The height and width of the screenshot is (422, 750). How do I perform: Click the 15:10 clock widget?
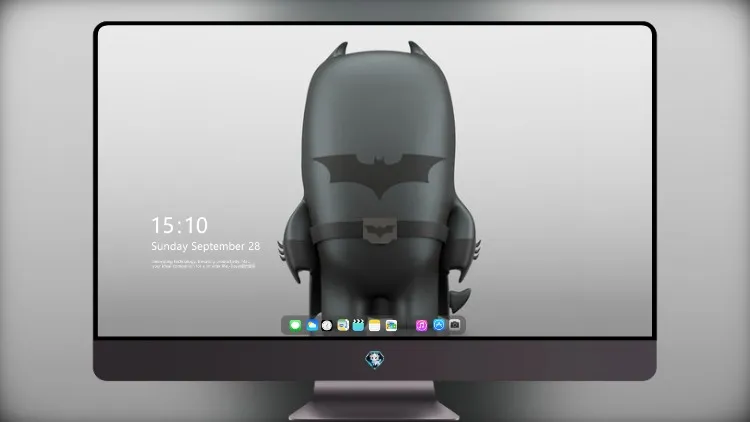(x=179, y=225)
